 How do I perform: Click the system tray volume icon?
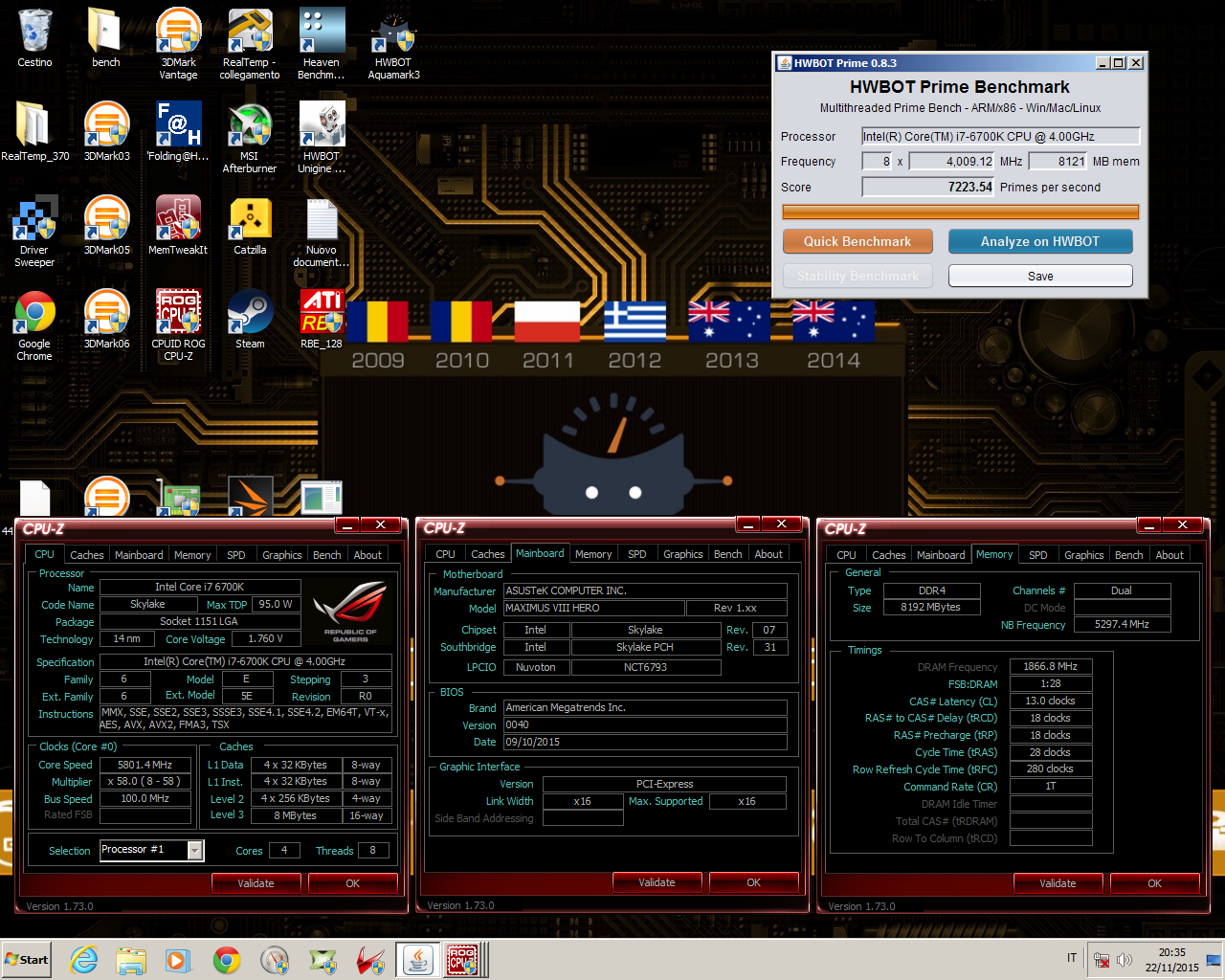tap(1125, 960)
